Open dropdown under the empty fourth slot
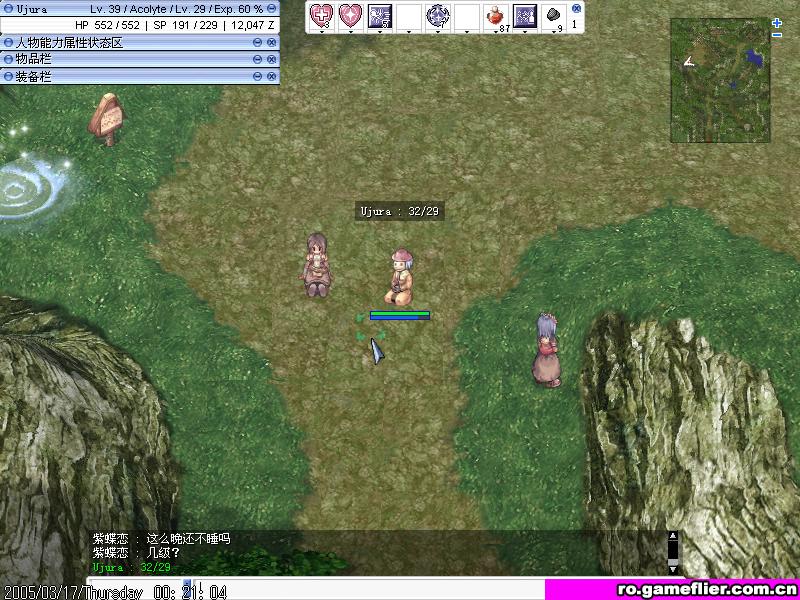This screenshot has width=800, height=600. pos(409,32)
